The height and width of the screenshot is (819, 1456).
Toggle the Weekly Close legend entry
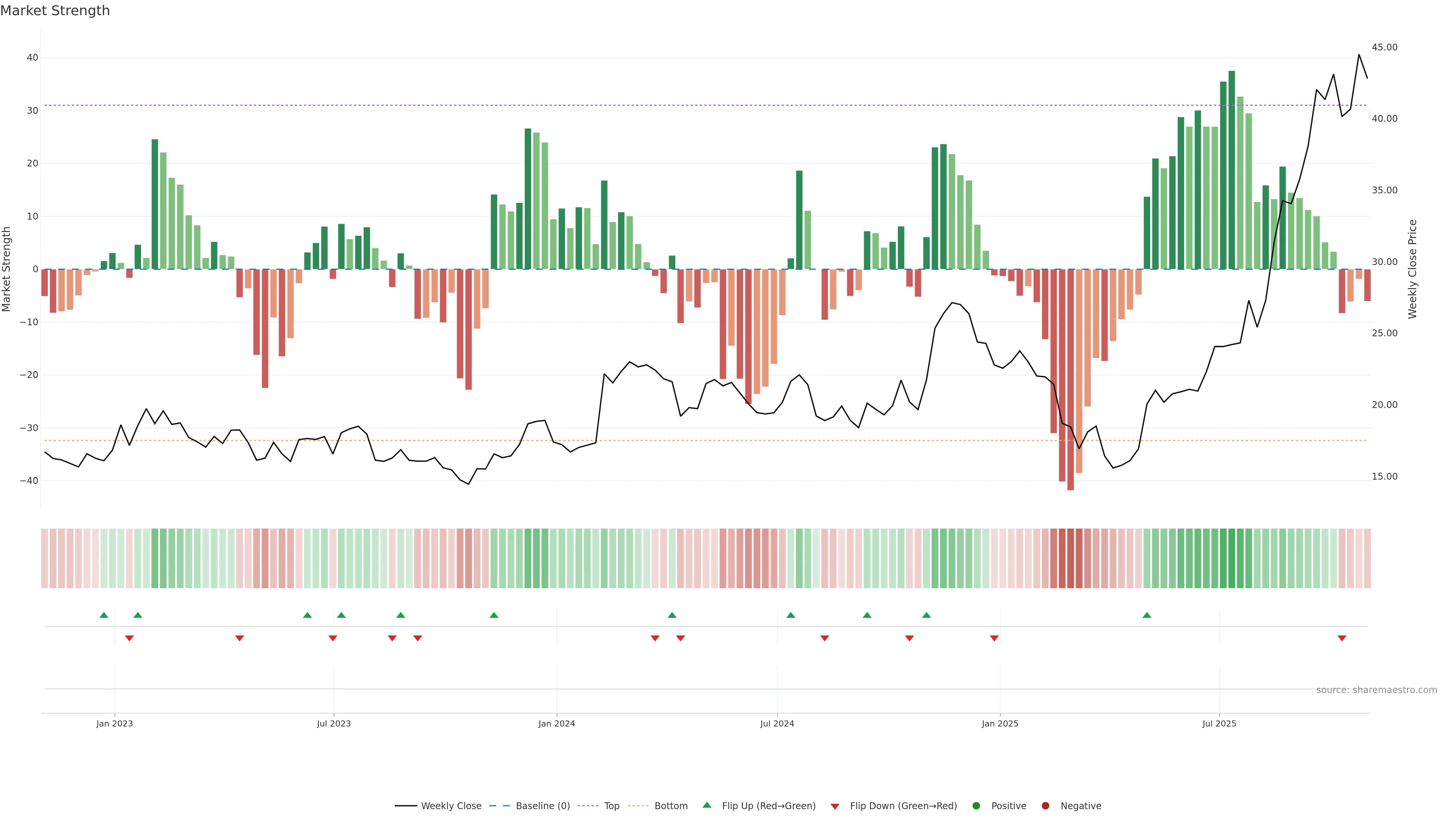point(450,805)
